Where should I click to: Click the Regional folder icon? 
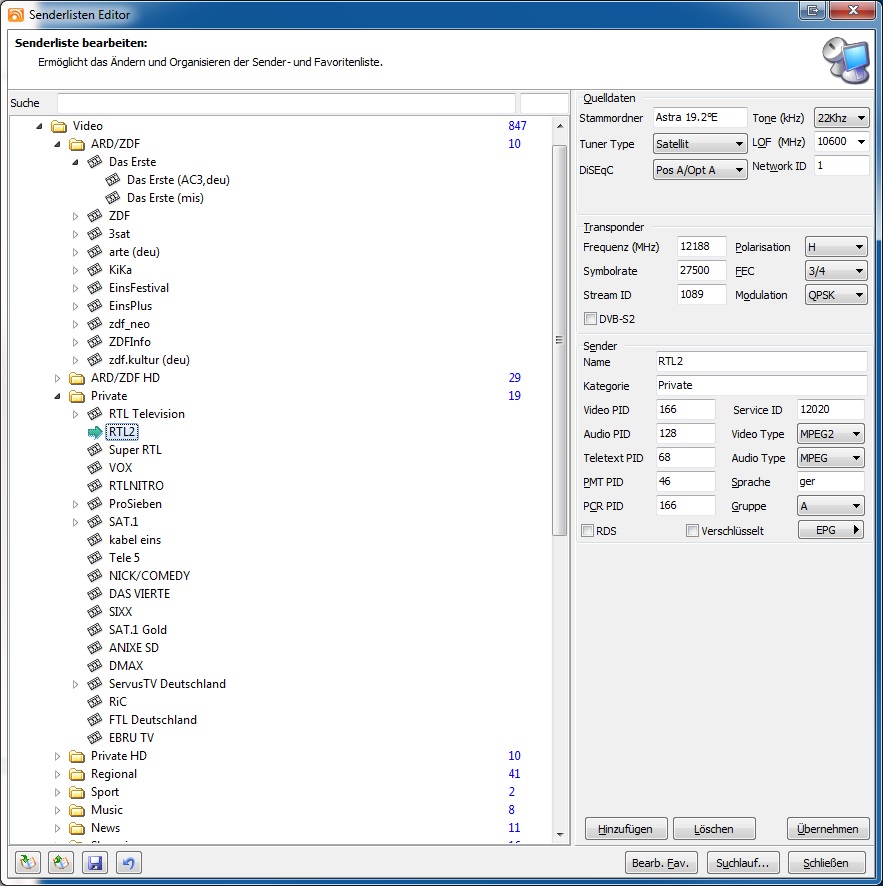(x=77, y=774)
